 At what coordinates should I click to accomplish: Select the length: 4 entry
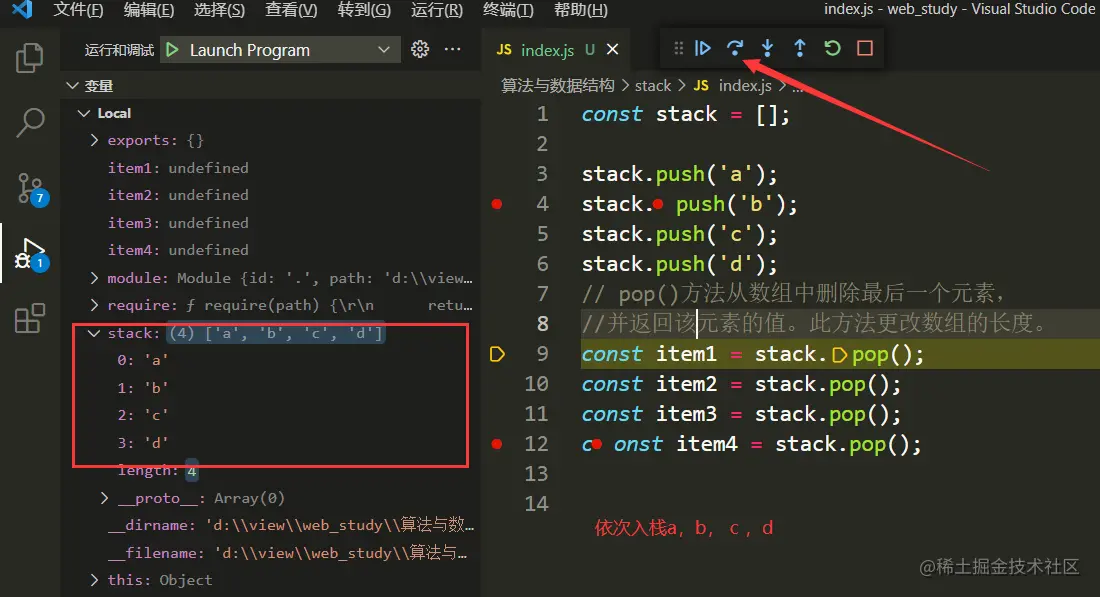coord(158,471)
